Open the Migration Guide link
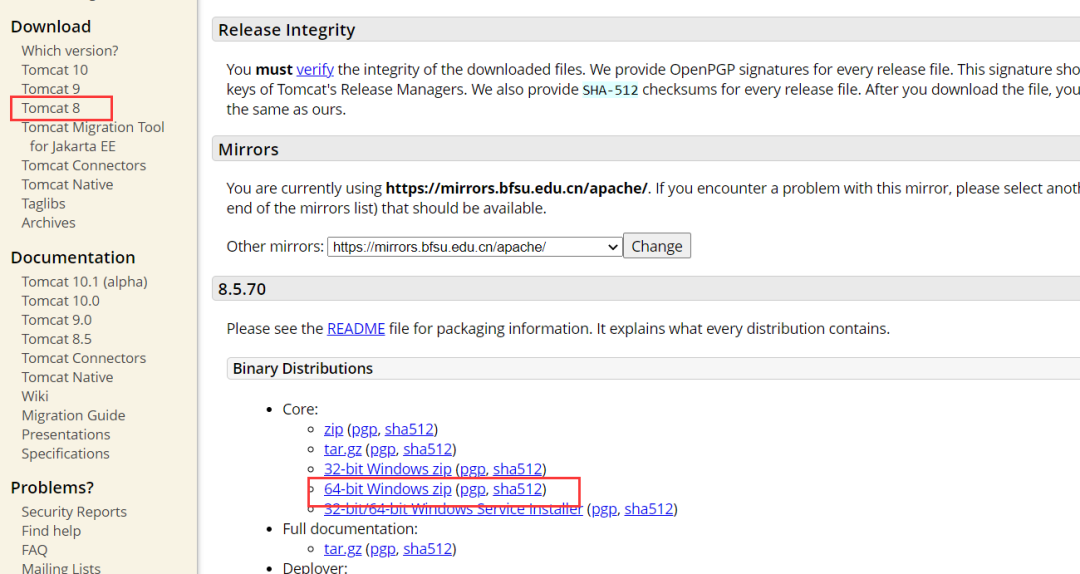1080x574 pixels. click(74, 415)
